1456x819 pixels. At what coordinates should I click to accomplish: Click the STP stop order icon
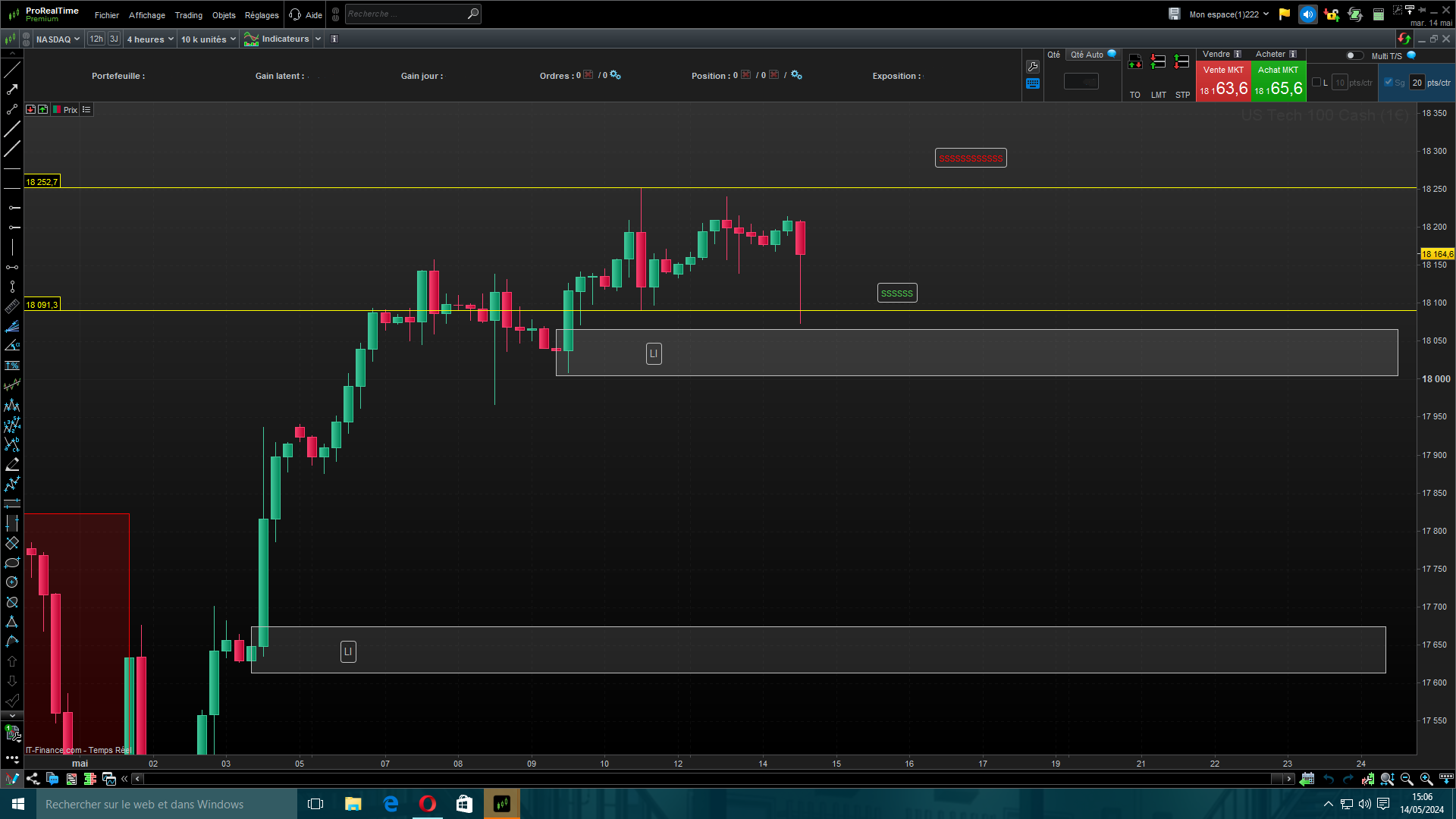pyautogui.click(x=1181, y=63)
